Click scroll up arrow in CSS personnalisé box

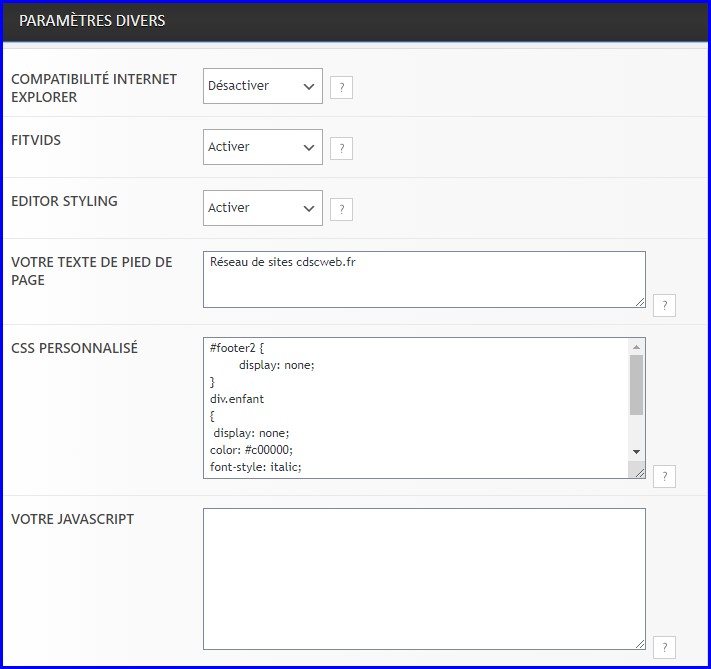[636, 347]
